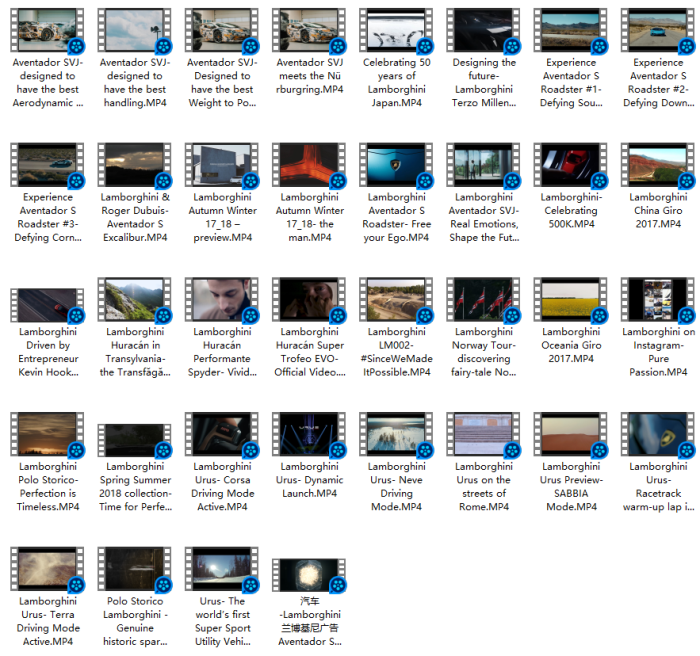700x656 pixels.
Task: Select Experience Aventador S Roadster #3 video icon
Action: [x=47, y=165]
